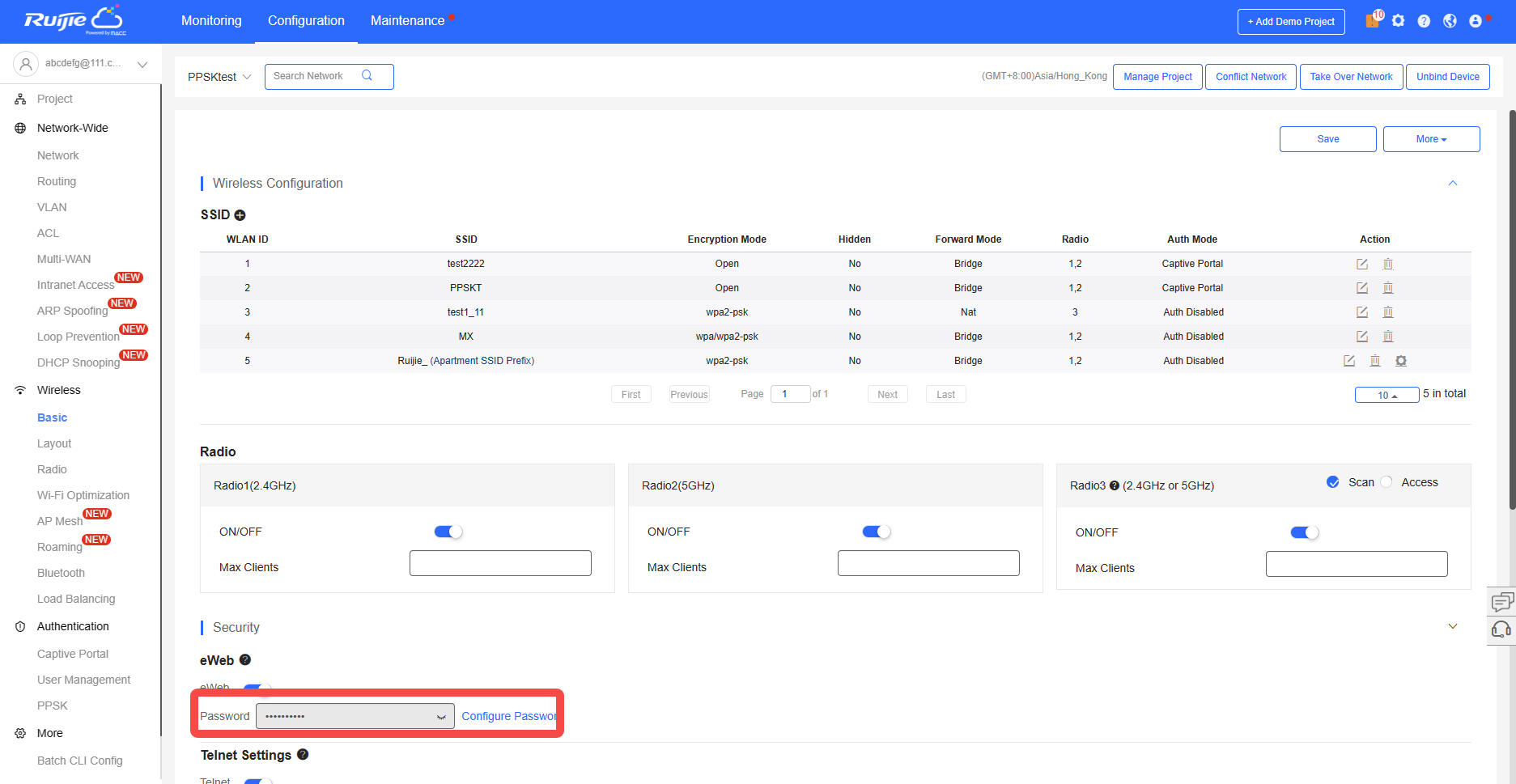Viewport: 1516px width, 784px height.
Task: Click the Configure Password link
Action: (x=508, y=716)
